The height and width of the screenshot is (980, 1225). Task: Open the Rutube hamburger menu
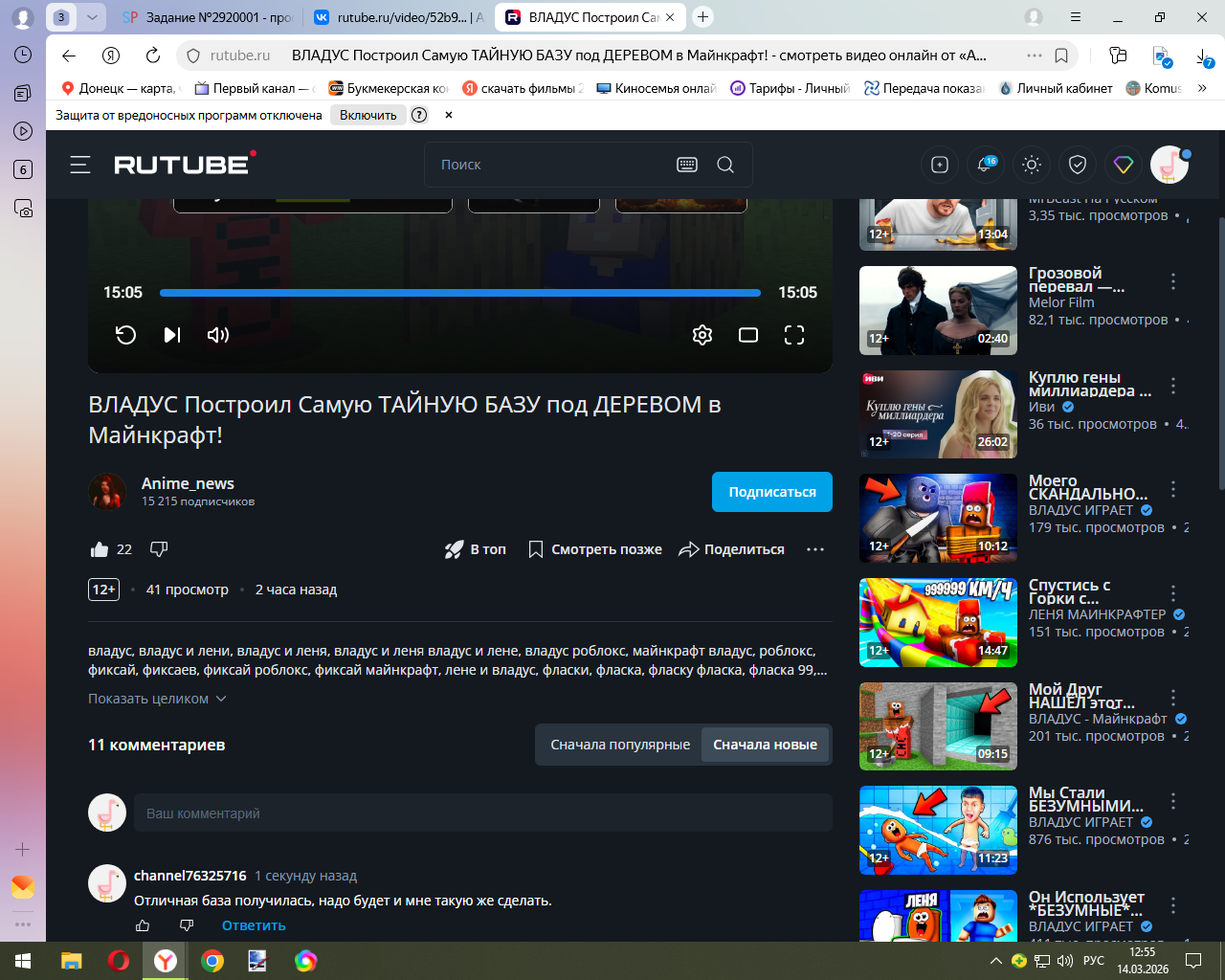pyautogui.click(x=80, y=165)
